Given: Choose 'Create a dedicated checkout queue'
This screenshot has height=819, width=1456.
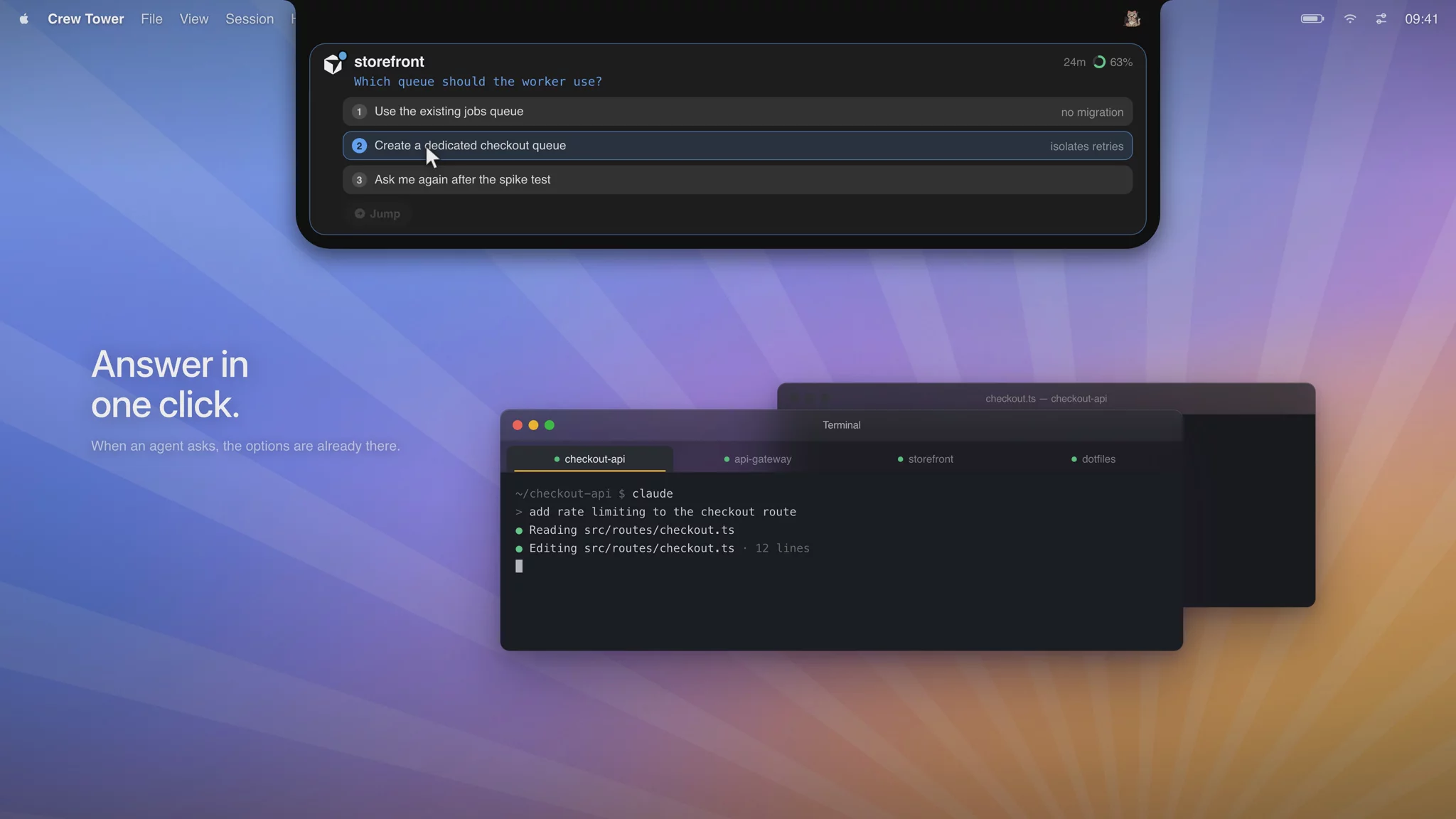Looking at the screenshot, I should click(737, 146).
